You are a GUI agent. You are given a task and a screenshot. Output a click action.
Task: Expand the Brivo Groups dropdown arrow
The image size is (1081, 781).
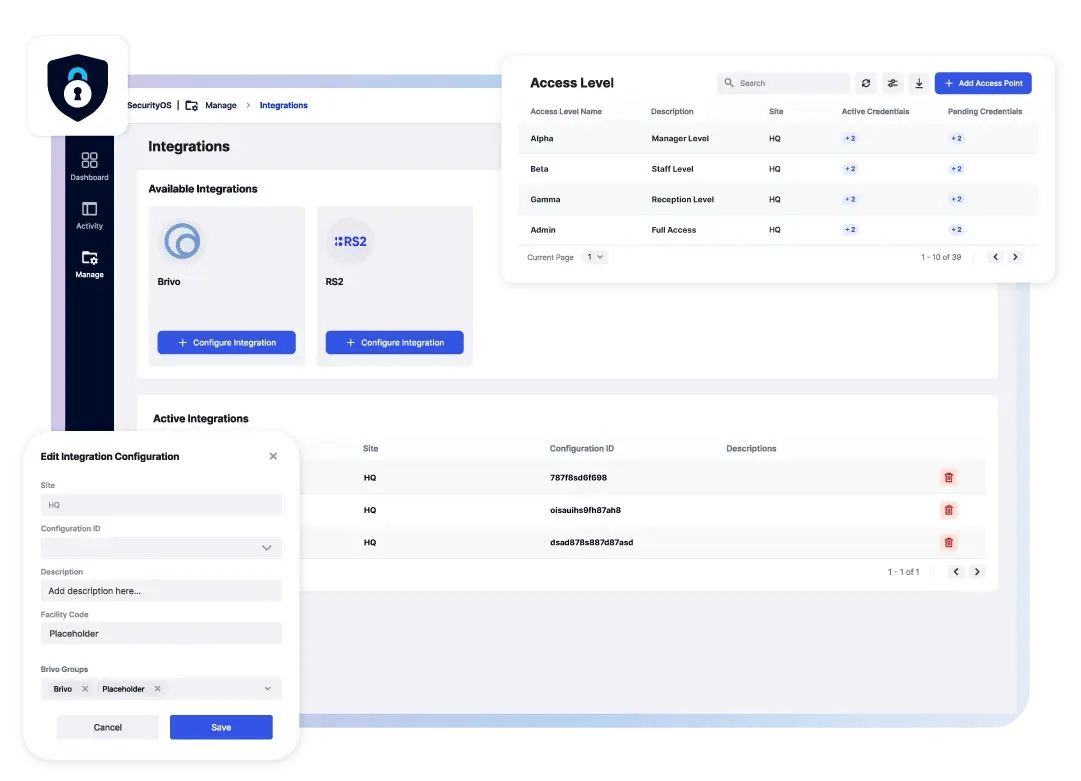click(x=267, y=689)
